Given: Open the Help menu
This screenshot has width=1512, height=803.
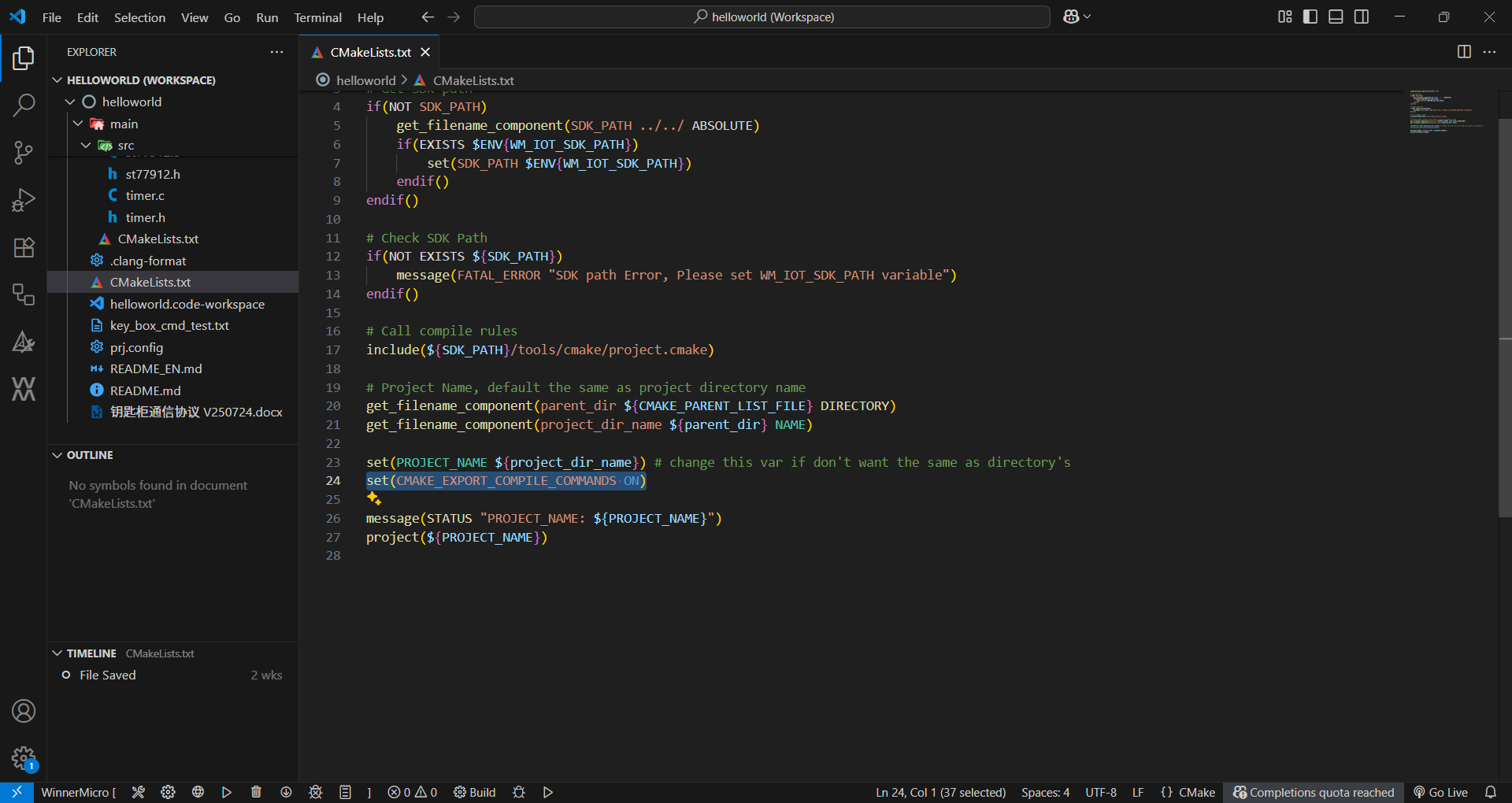Looking at the screenshot, I should pyautogui.click(x=370, y=17).
